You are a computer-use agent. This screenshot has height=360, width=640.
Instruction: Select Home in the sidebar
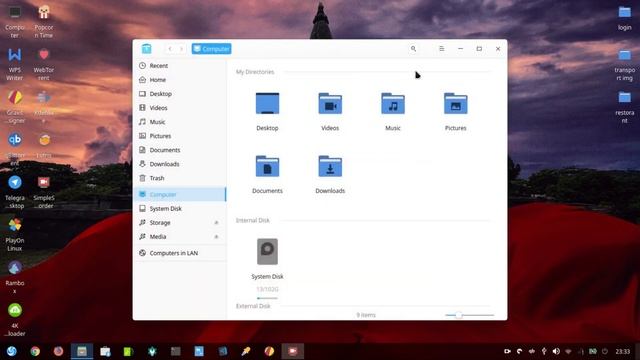pyautogui.click(x=180, y=80)
